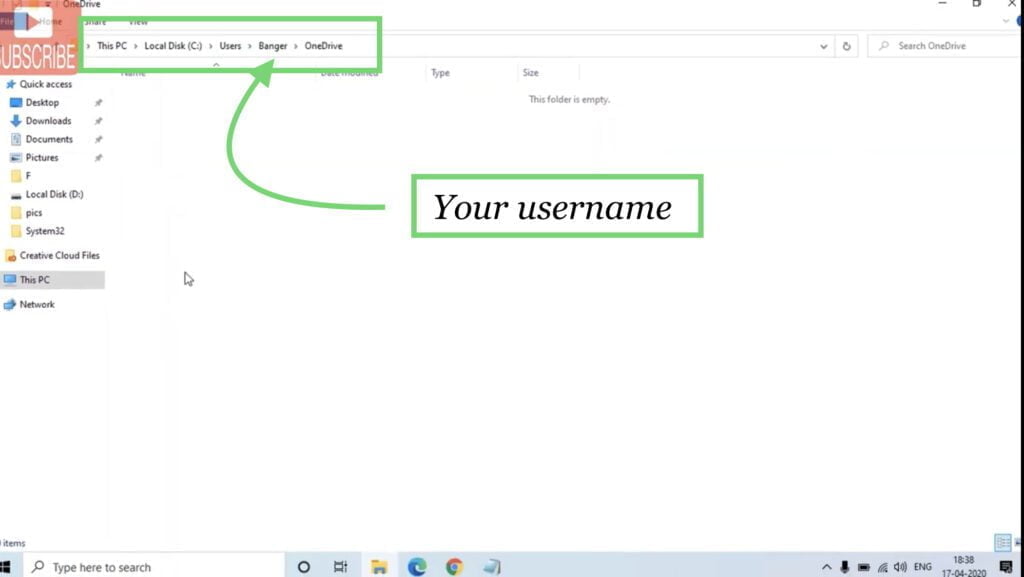Viewport: 1024px width, 577px height.
Task: Open the taskbar clock and date
Action: click(964, 567)
